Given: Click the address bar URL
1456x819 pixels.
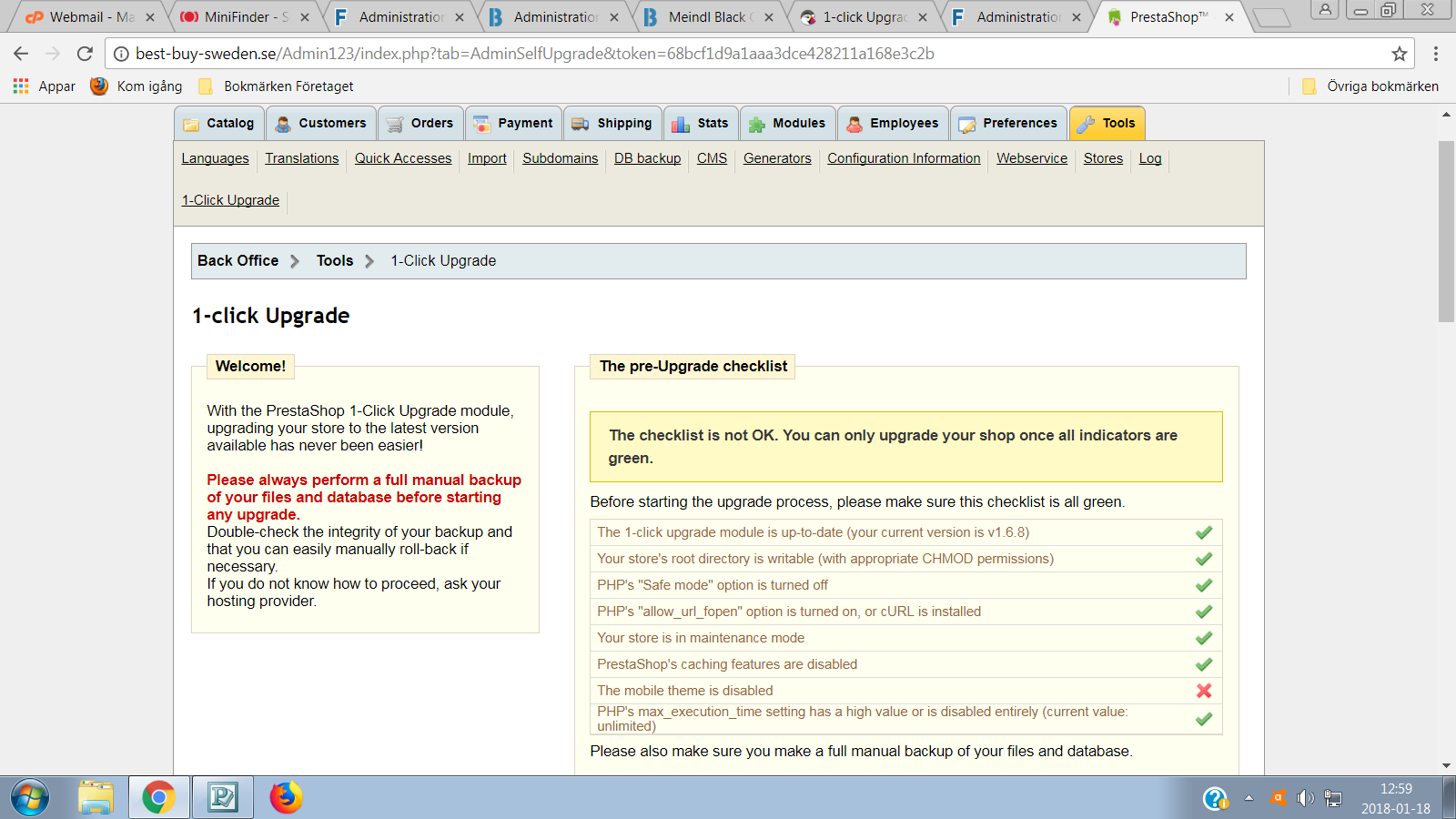Looking at the screenshot, I should click(535, 54).
